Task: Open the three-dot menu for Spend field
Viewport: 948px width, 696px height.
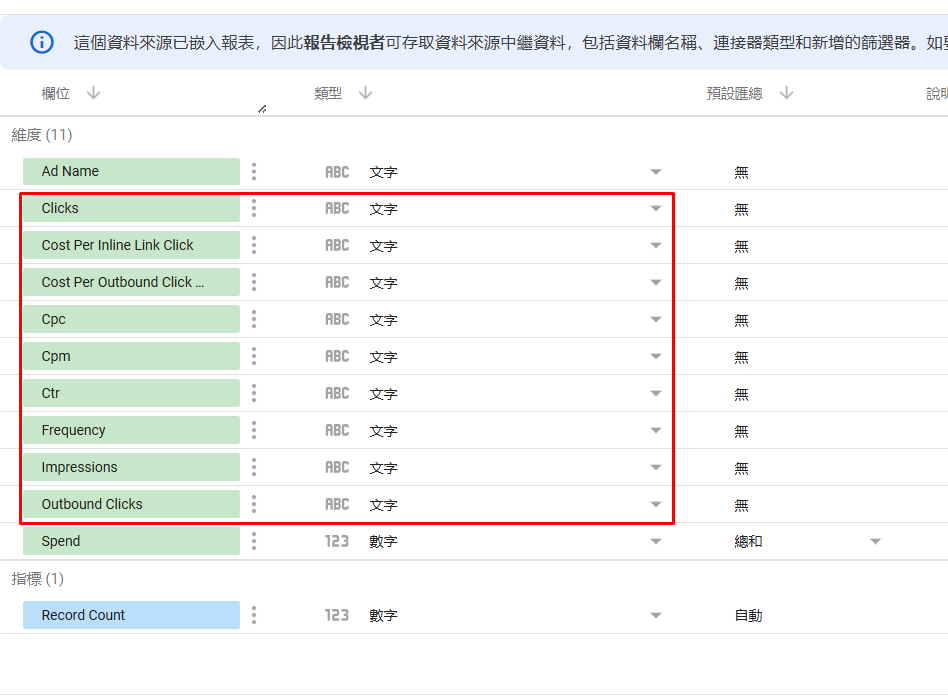Action: click(x=254, y=541)
